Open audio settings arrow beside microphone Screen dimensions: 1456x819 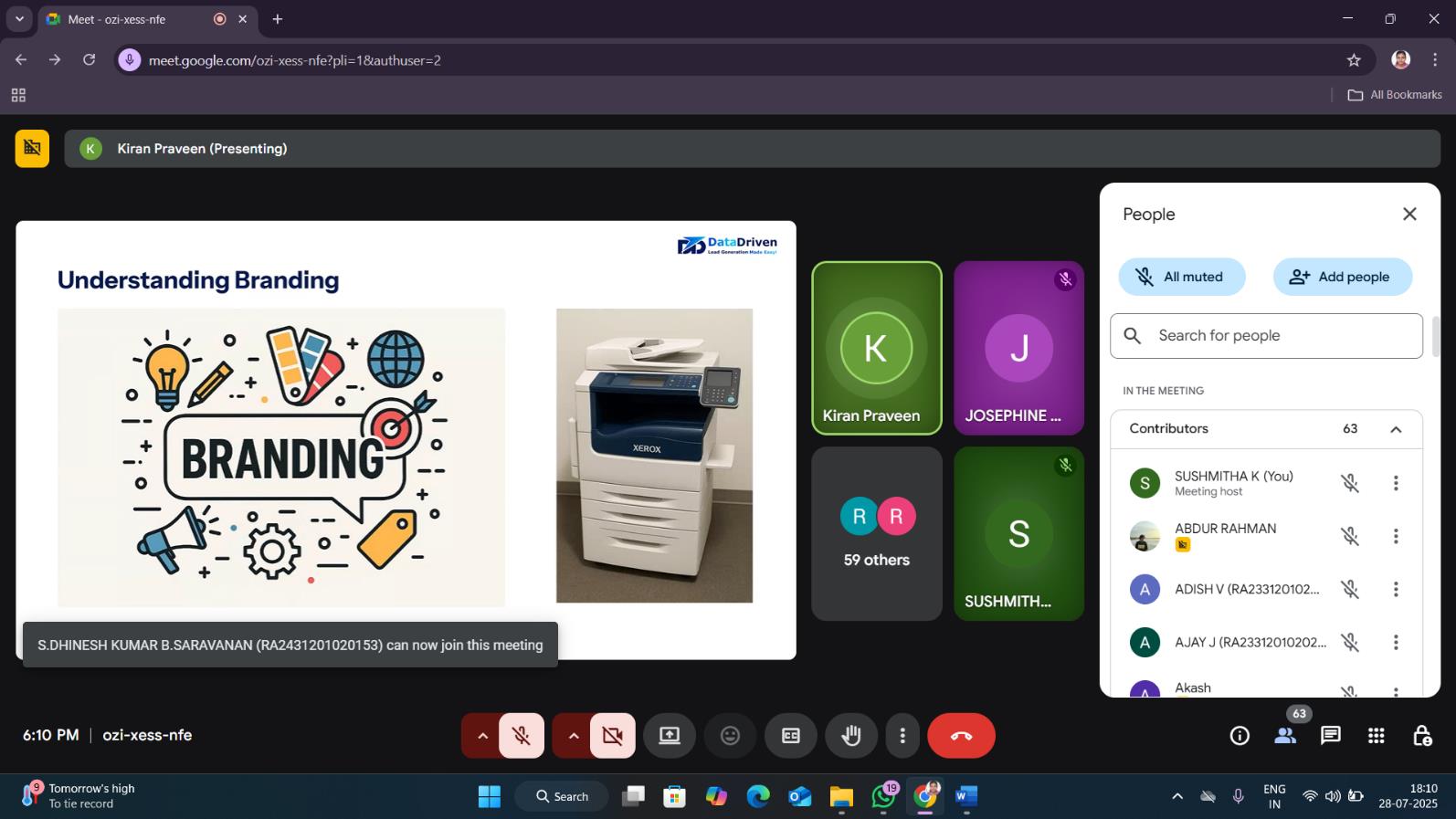tap(482, 736)
